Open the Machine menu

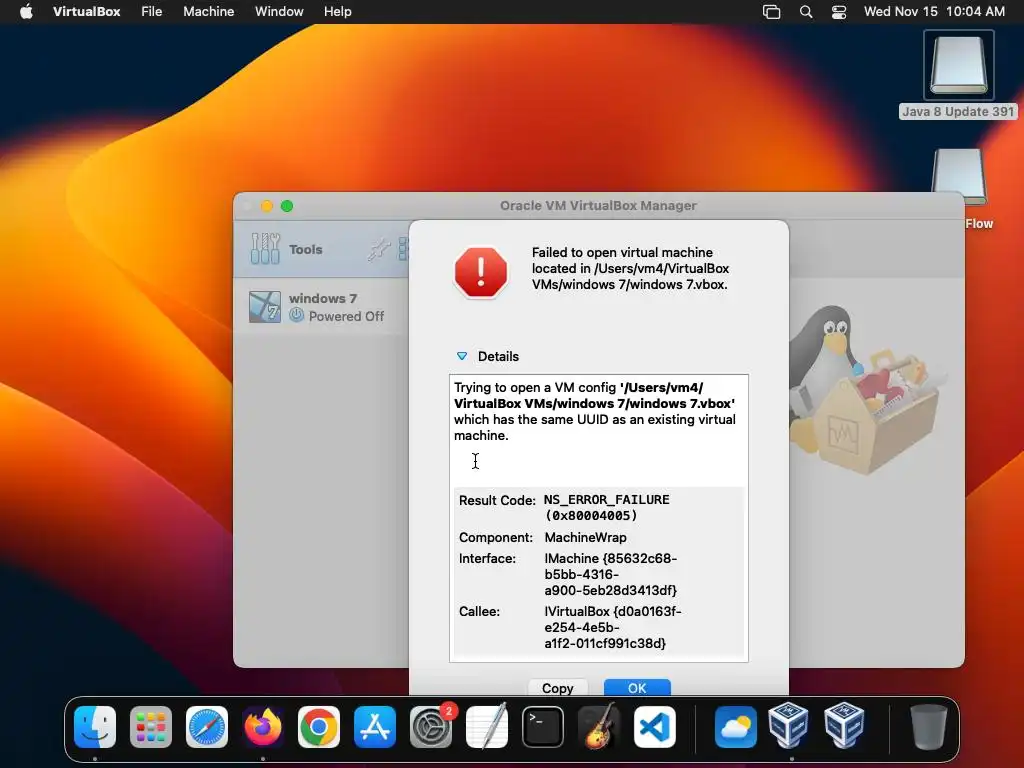tap(208, 12)
